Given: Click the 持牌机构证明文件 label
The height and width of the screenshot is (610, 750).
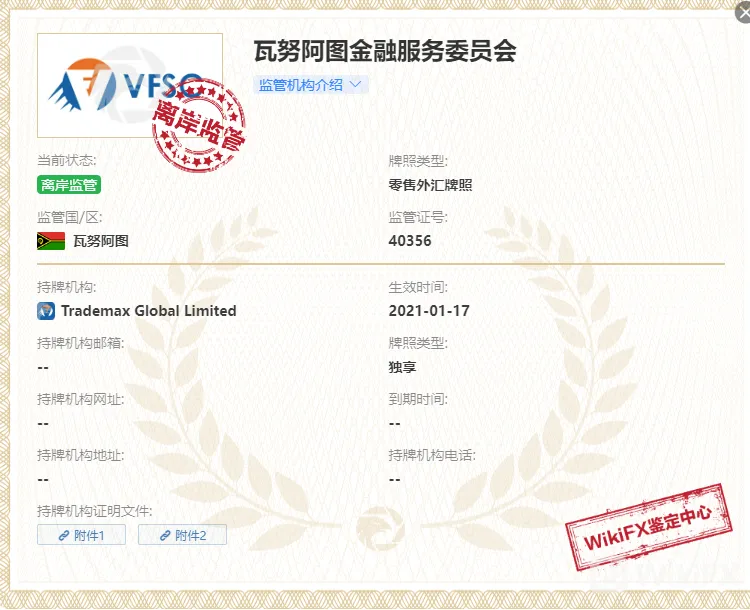Looking at the screenshot, I should [x=95, y=511].
